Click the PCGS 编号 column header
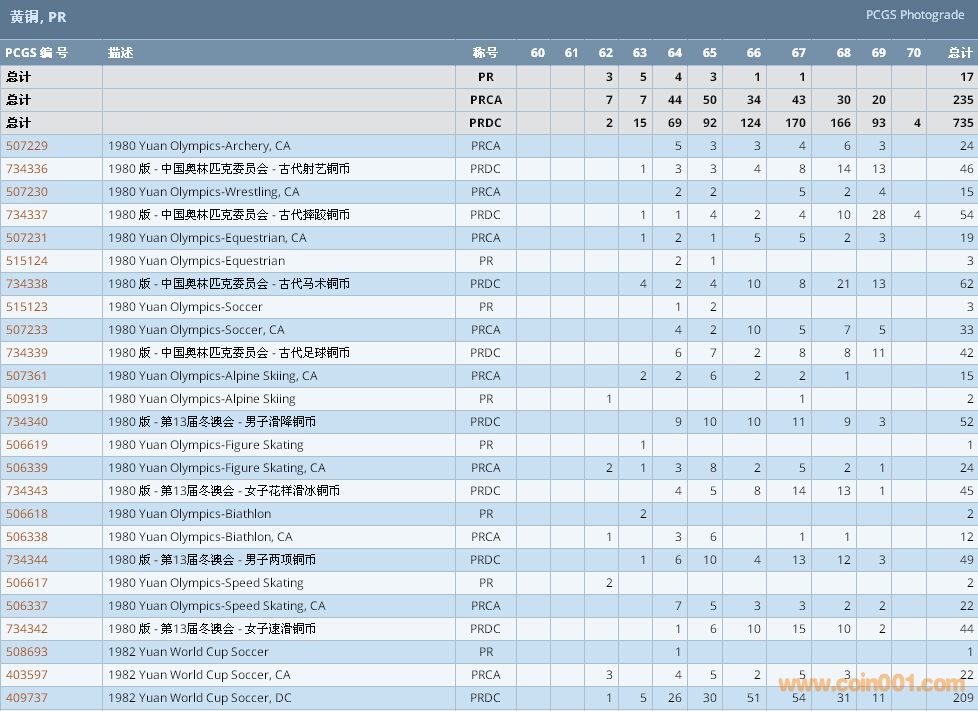 [37, 53]
